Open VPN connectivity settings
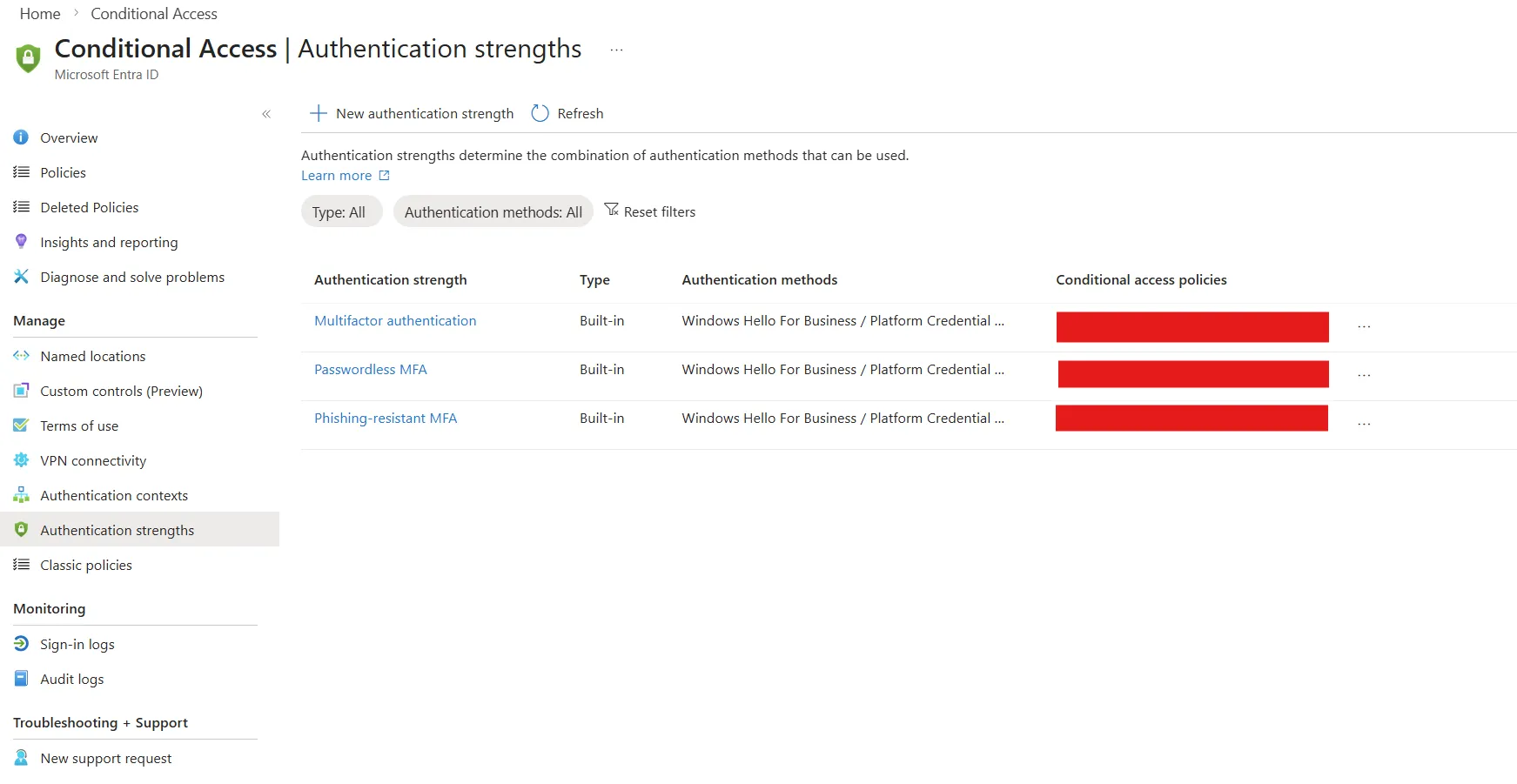 click(x=92, y=460)
